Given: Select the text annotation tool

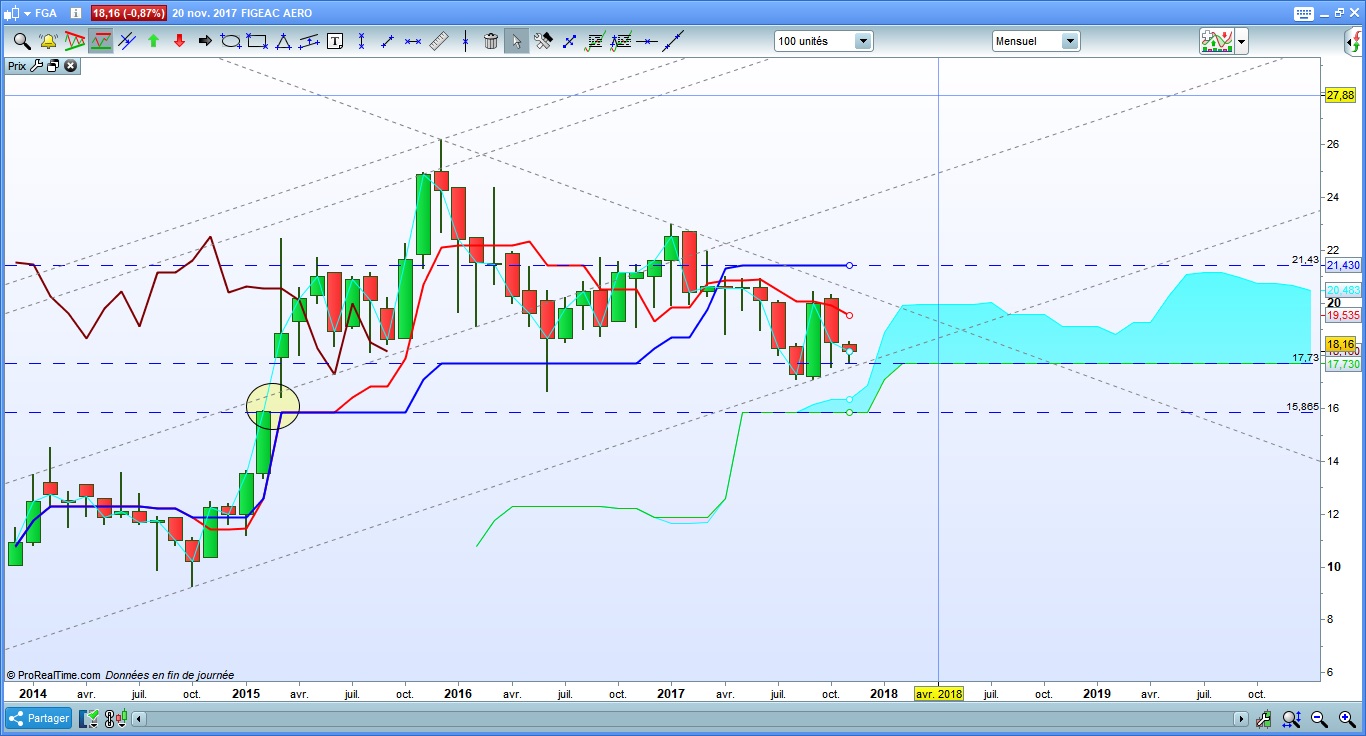Looking at the screenshot, I should tap(335, 41).
